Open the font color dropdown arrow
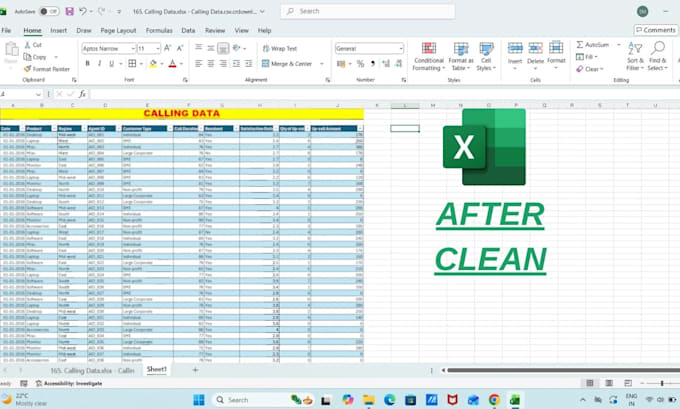 [x=182, y=64]
